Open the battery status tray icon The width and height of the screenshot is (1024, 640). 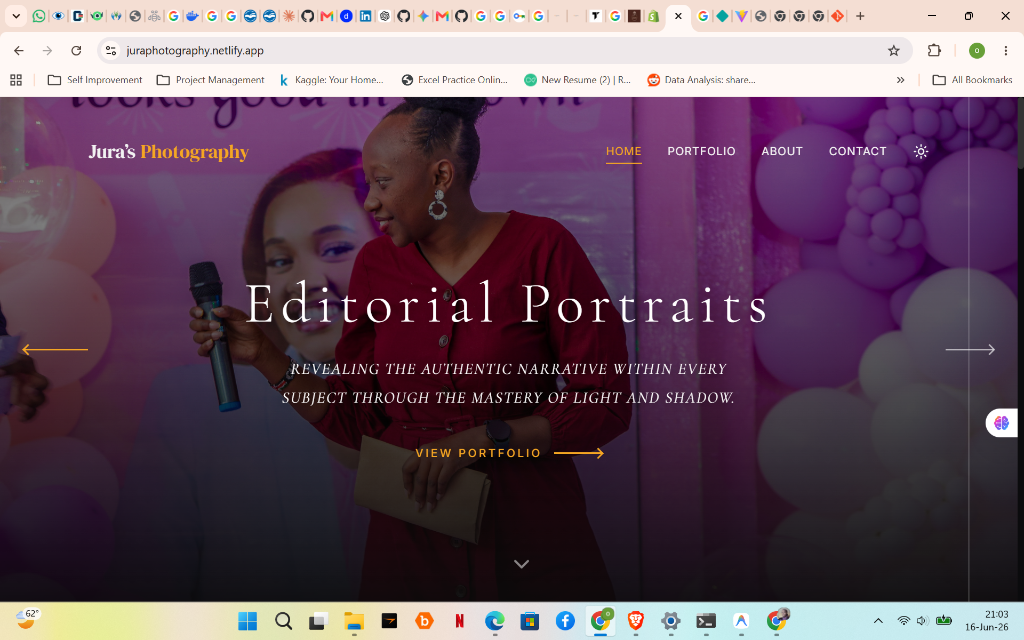944,620
